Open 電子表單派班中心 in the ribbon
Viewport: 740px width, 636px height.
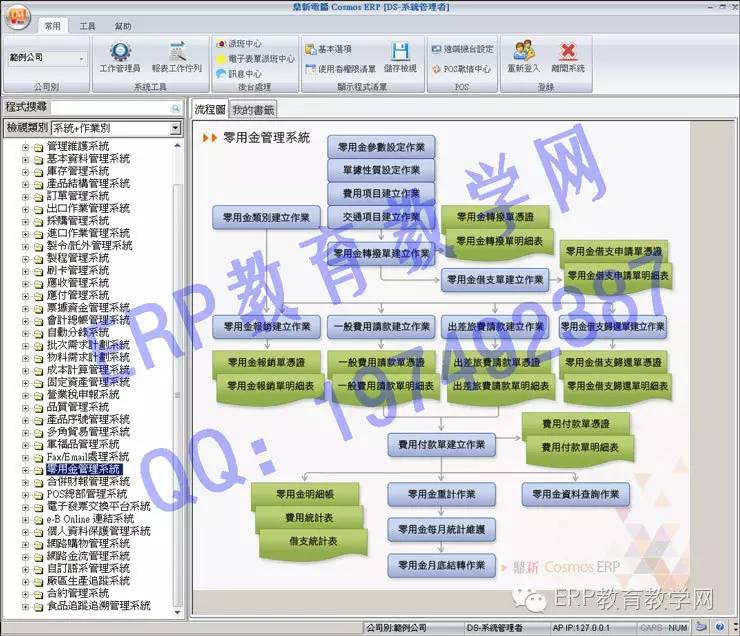tap(255, 59)
